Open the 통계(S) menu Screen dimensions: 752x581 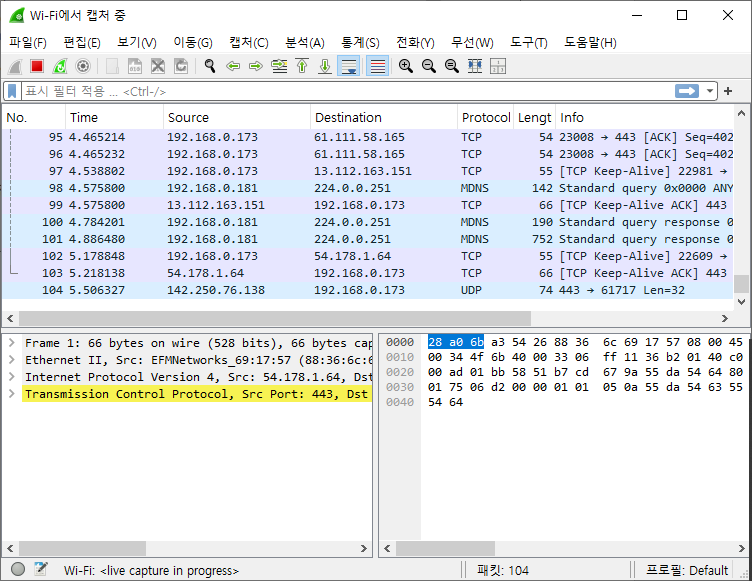coord(360,42)
